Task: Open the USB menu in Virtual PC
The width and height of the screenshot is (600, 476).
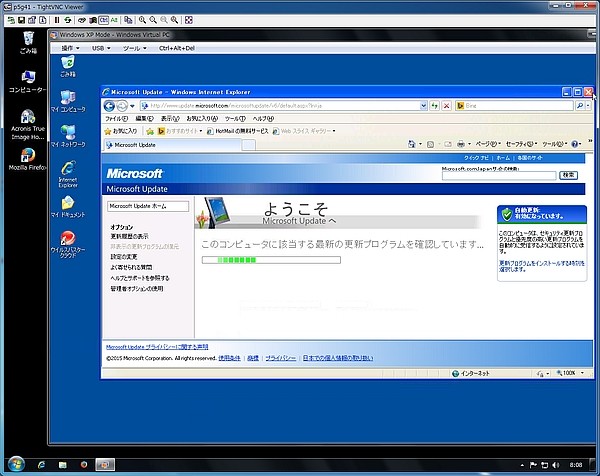Action: [101, 48]
